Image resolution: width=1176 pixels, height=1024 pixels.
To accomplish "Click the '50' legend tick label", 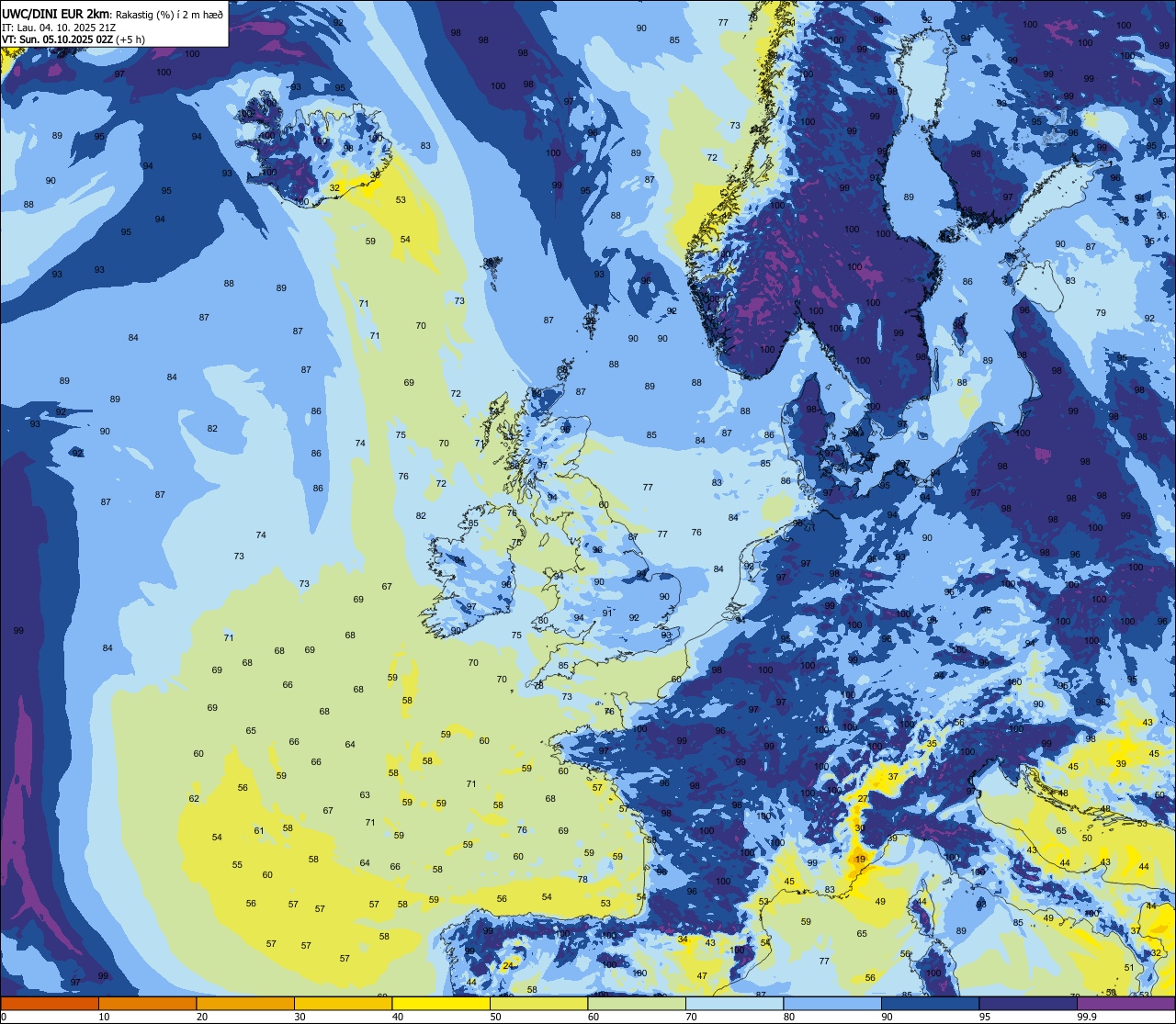I will (498, 1017).
